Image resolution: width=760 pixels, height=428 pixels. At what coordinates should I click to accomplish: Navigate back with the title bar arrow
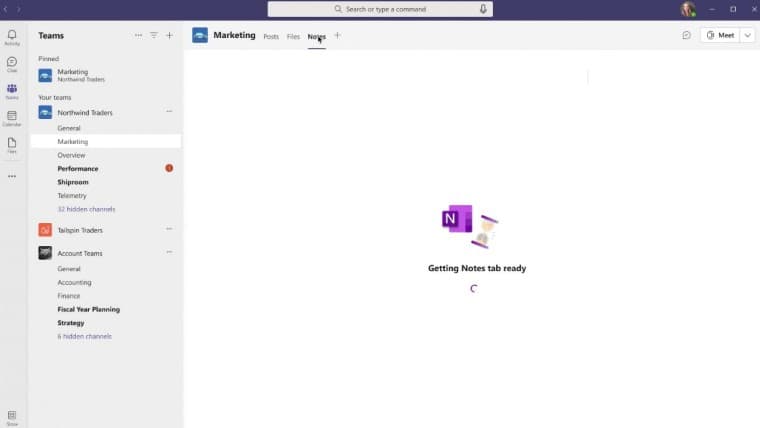click(x=5, y=9)
